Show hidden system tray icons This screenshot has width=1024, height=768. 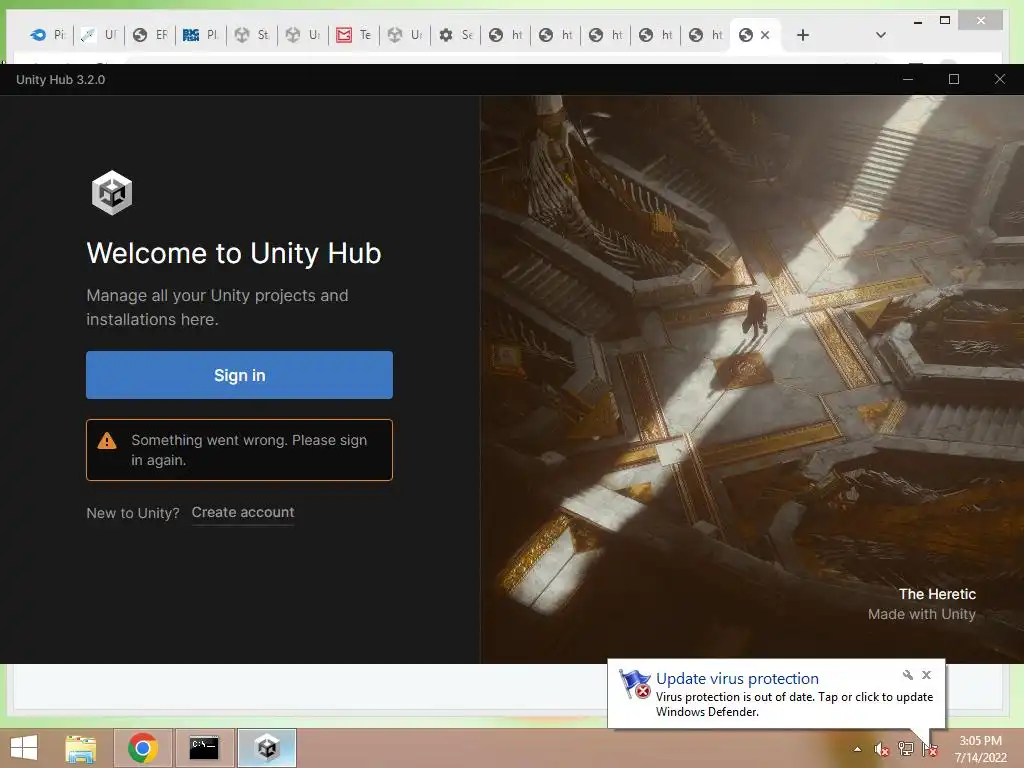(857, 749)
